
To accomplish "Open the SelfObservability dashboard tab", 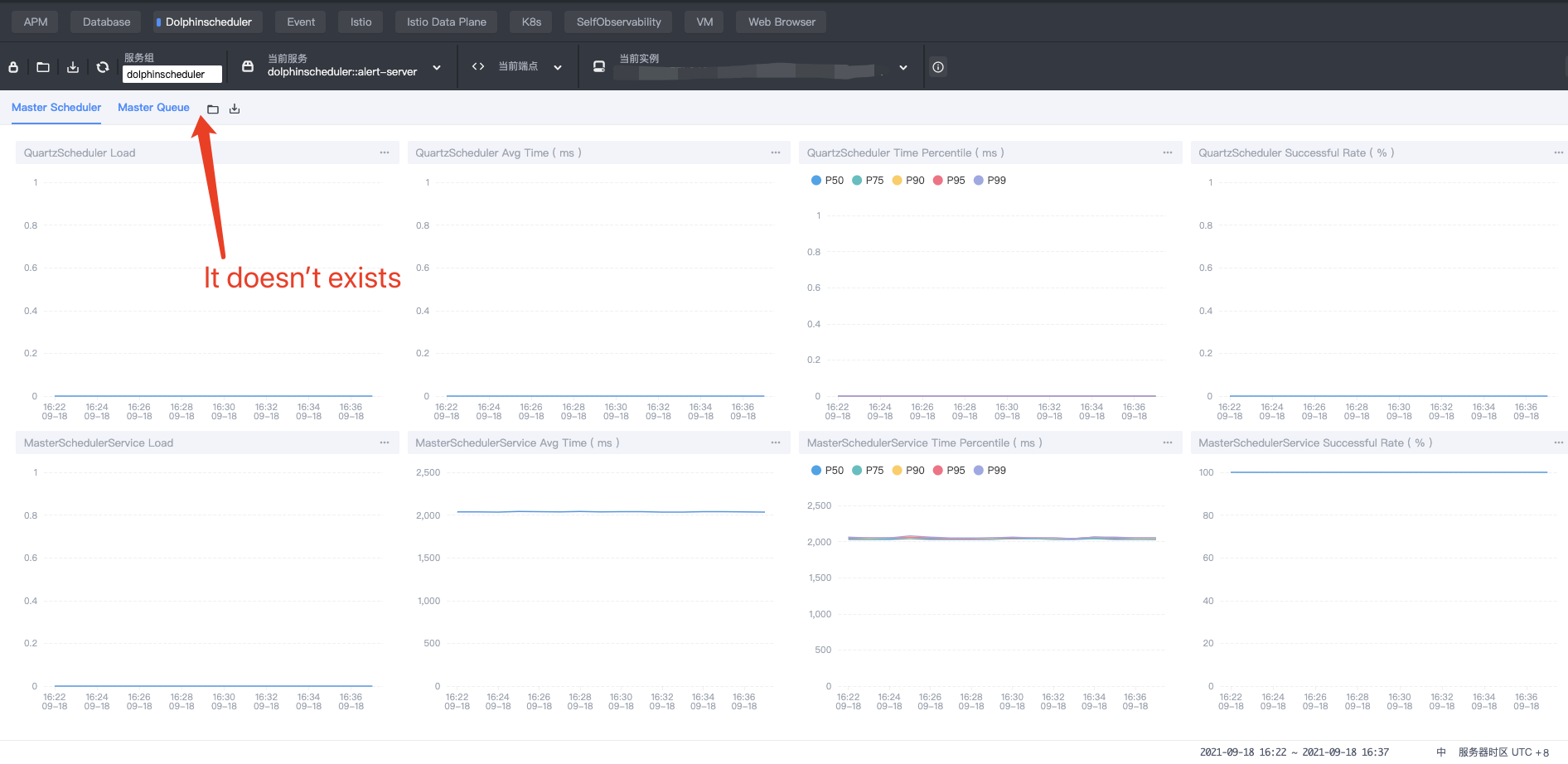I will pos(618,22).
